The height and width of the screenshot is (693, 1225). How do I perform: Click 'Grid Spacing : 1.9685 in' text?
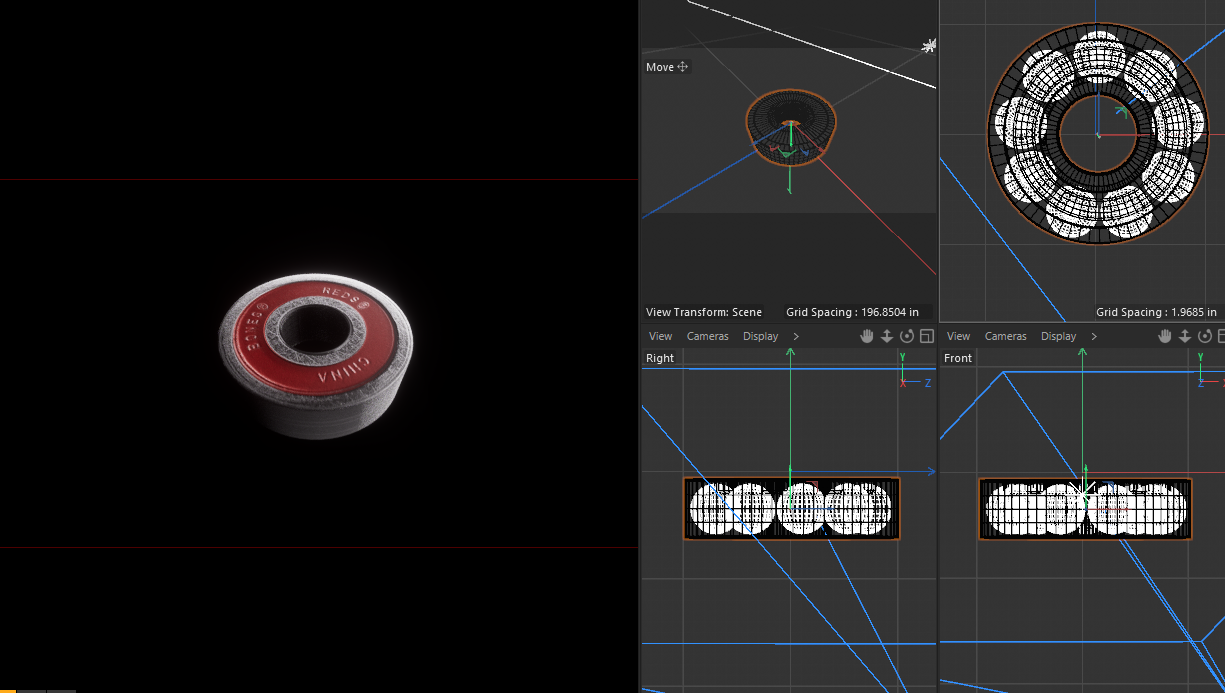coord(1156,312)
